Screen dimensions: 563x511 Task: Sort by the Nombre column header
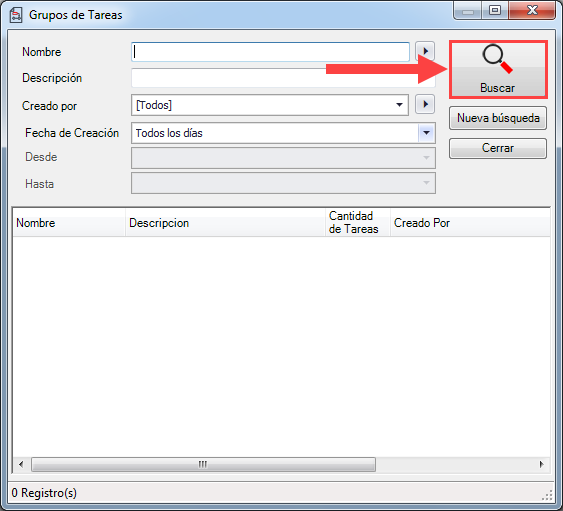click(69, 223)
